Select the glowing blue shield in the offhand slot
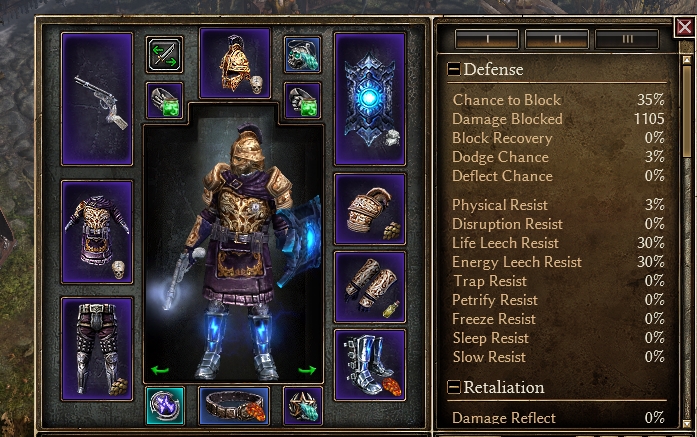 coord(370,99)
